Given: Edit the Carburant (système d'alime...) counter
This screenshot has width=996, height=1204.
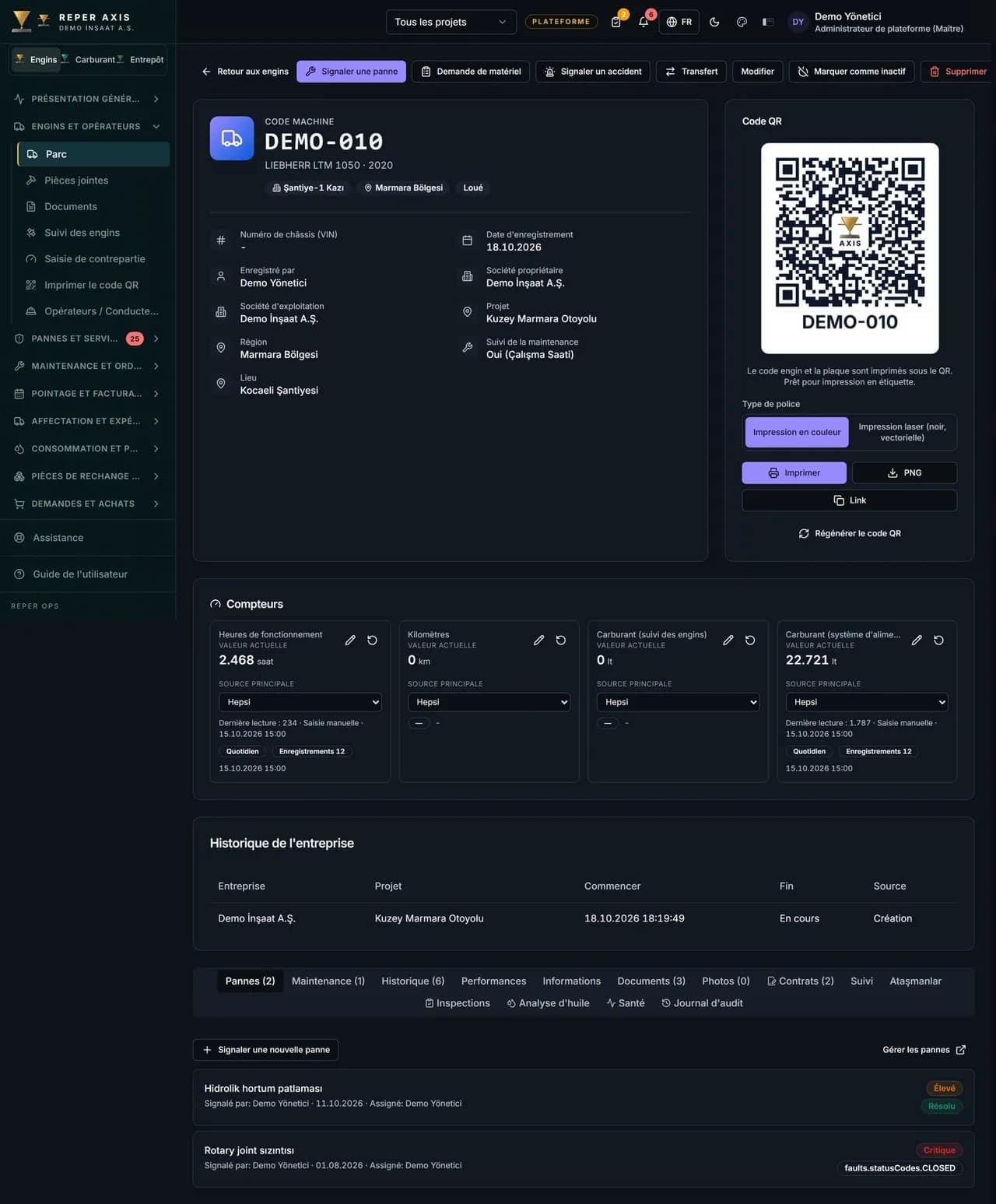Looking at the screenshot, I should 917,641.
